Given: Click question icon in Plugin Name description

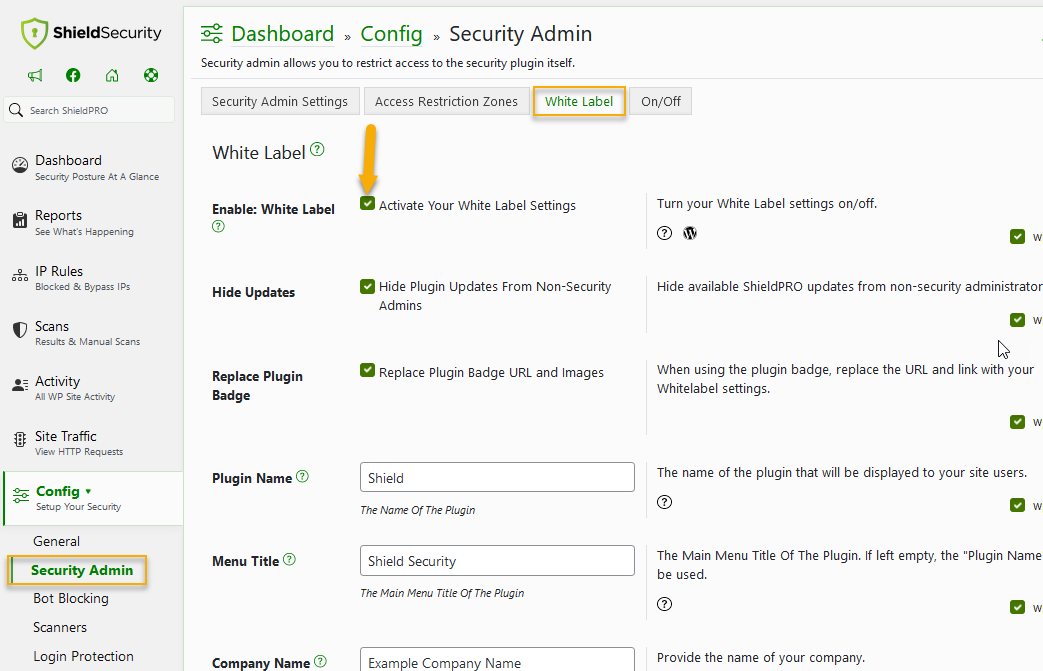Looking at the screenshot, I should (x=665, y=502).
